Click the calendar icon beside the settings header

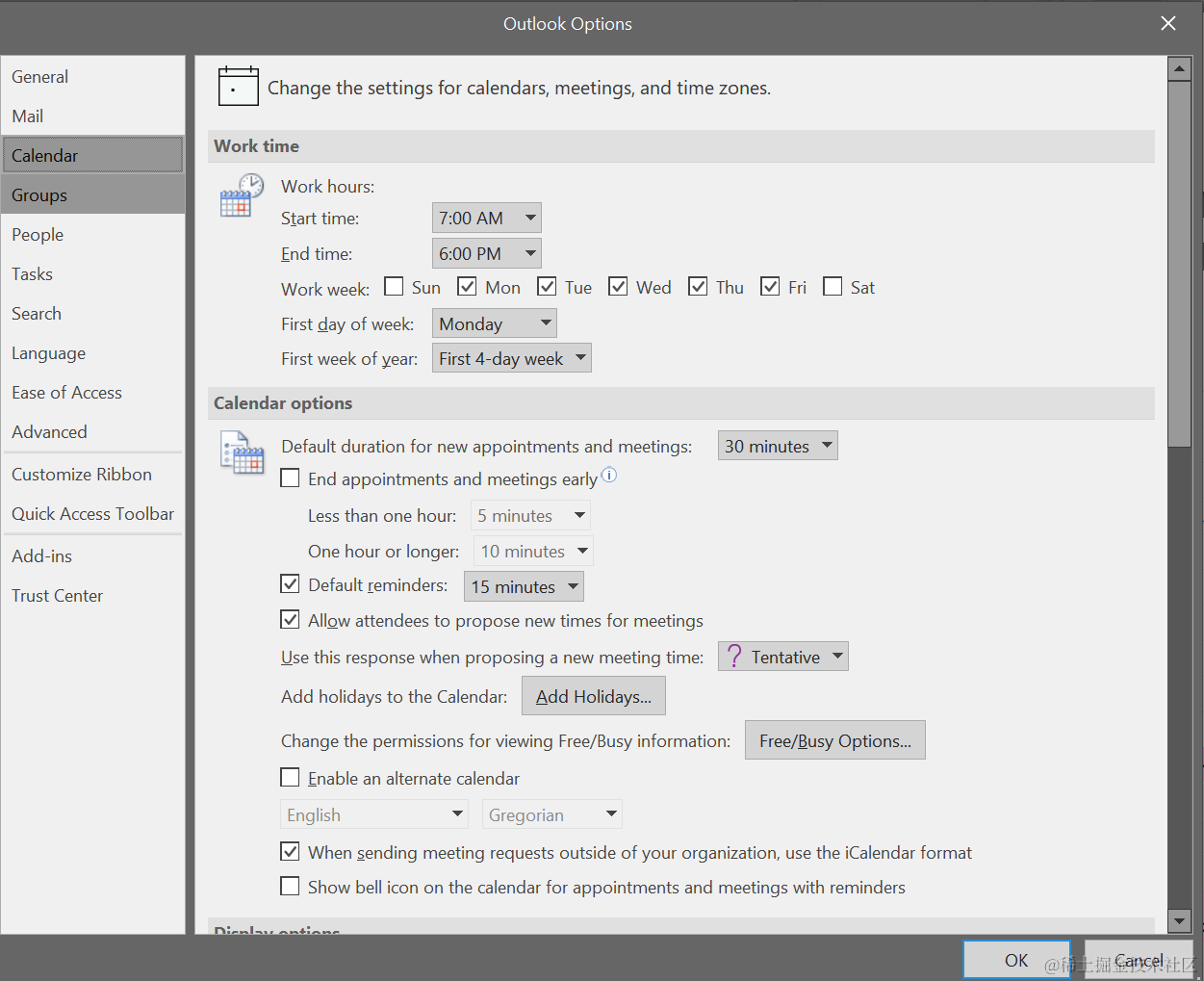coord(238,87)
